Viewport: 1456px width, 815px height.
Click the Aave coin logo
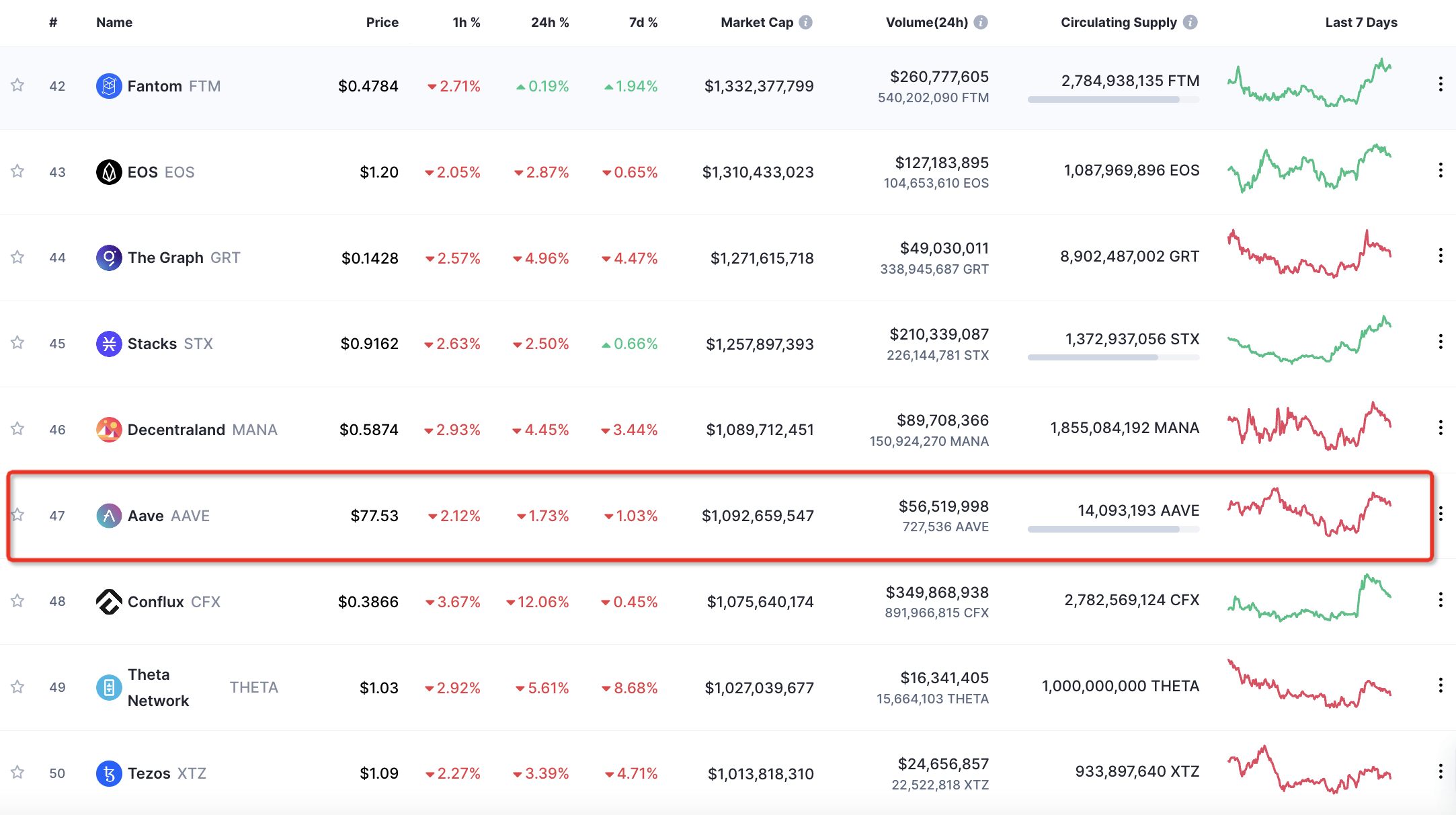tap(108, 516)
